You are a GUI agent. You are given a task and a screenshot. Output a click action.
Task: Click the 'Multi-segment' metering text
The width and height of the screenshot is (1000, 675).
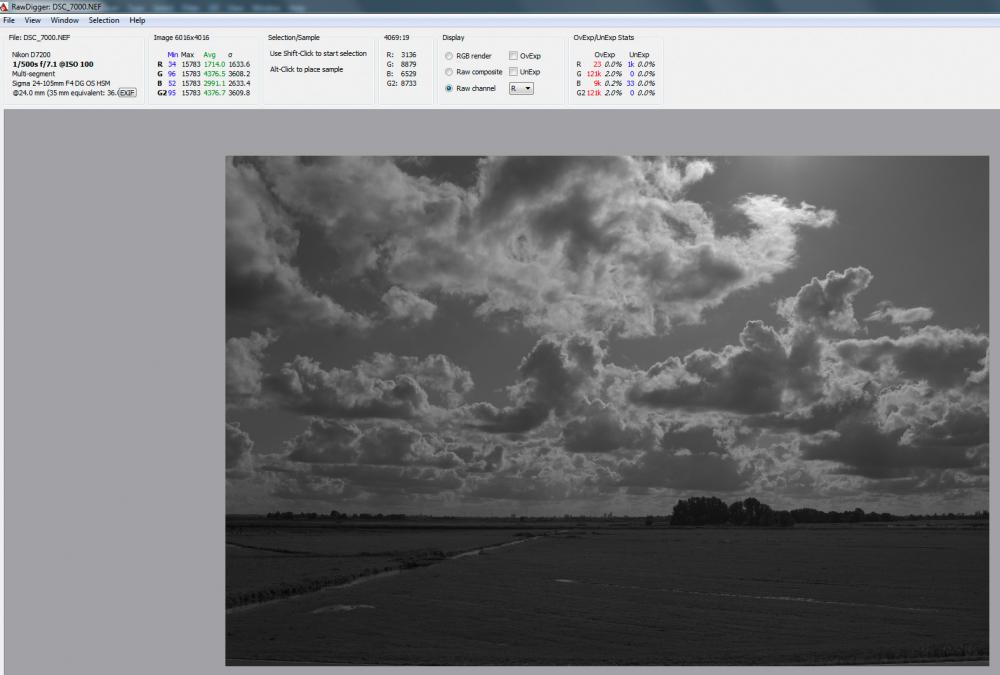pyautogui.click(x=34, y=74)
